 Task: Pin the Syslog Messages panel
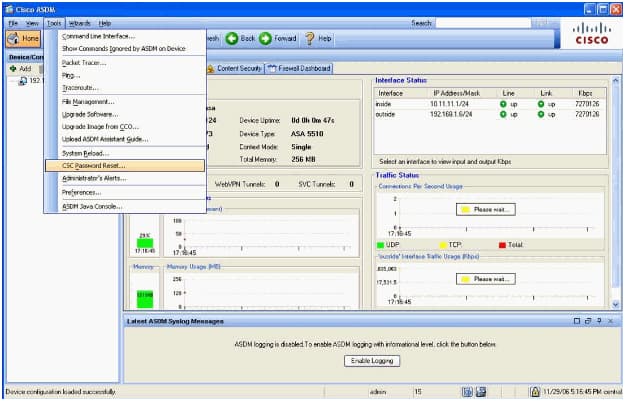599,321
